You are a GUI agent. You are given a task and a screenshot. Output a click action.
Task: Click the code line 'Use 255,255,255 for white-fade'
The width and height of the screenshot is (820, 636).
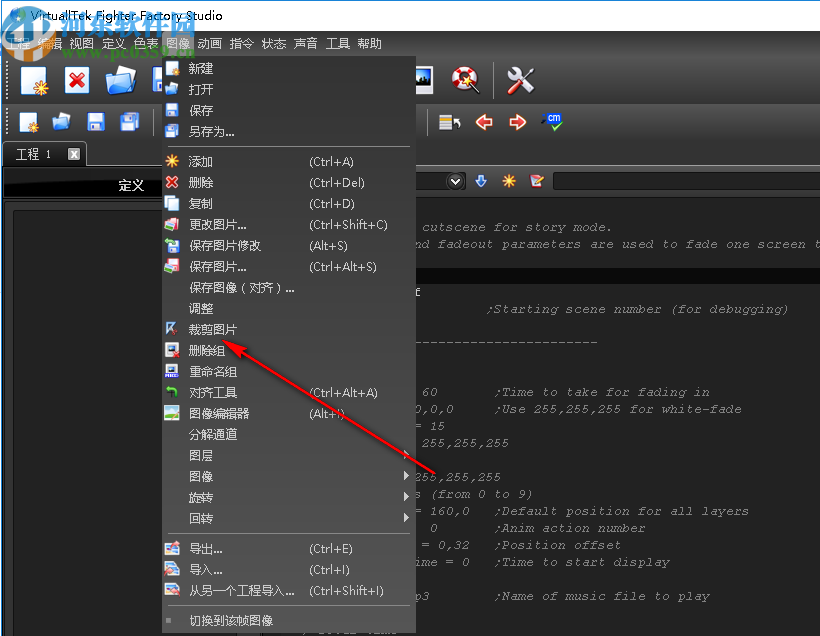pyautogui.click(x=618, y=410)
